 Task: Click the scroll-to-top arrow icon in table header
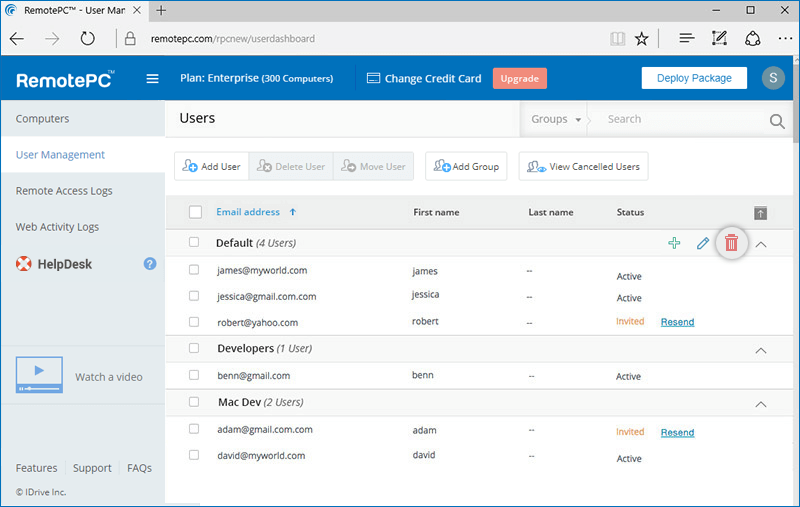(760, 213)
